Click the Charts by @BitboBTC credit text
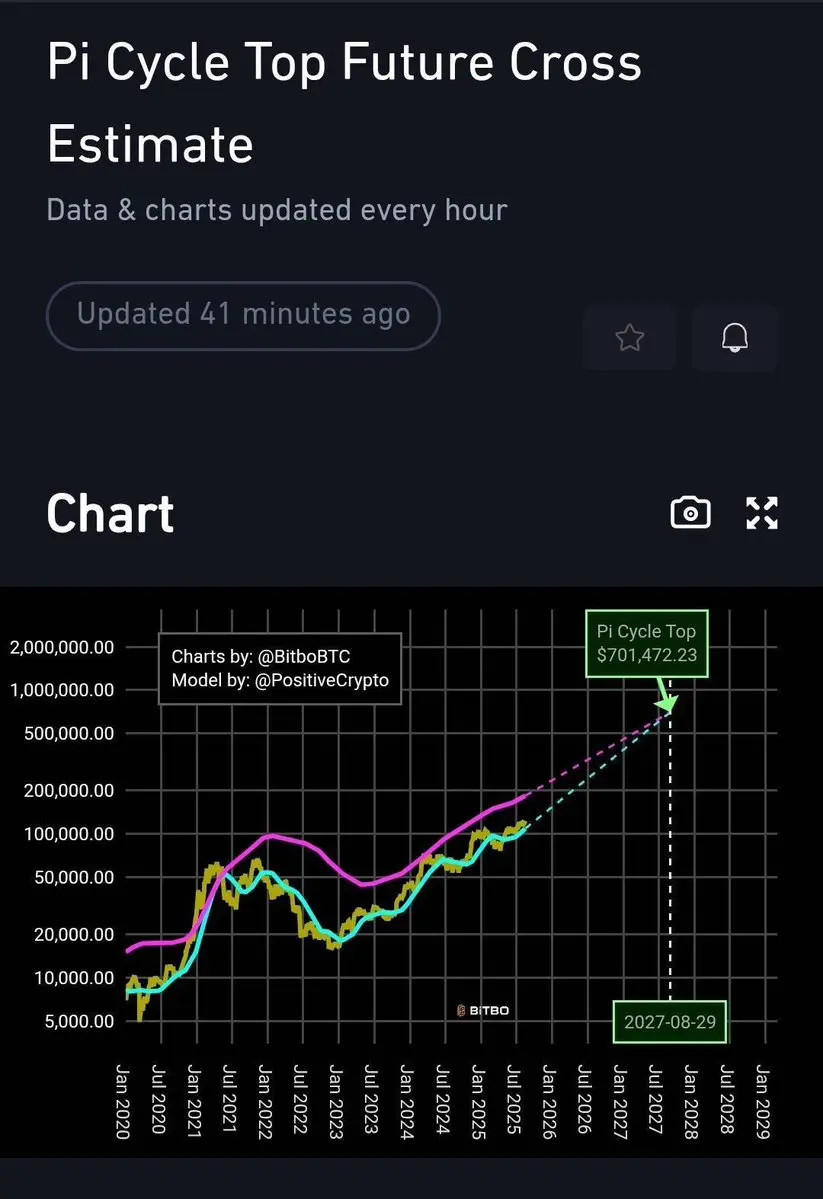Image resolution: width=823 pixels, height=1199 pixels. pyautogui.click(x=261, y=656)
